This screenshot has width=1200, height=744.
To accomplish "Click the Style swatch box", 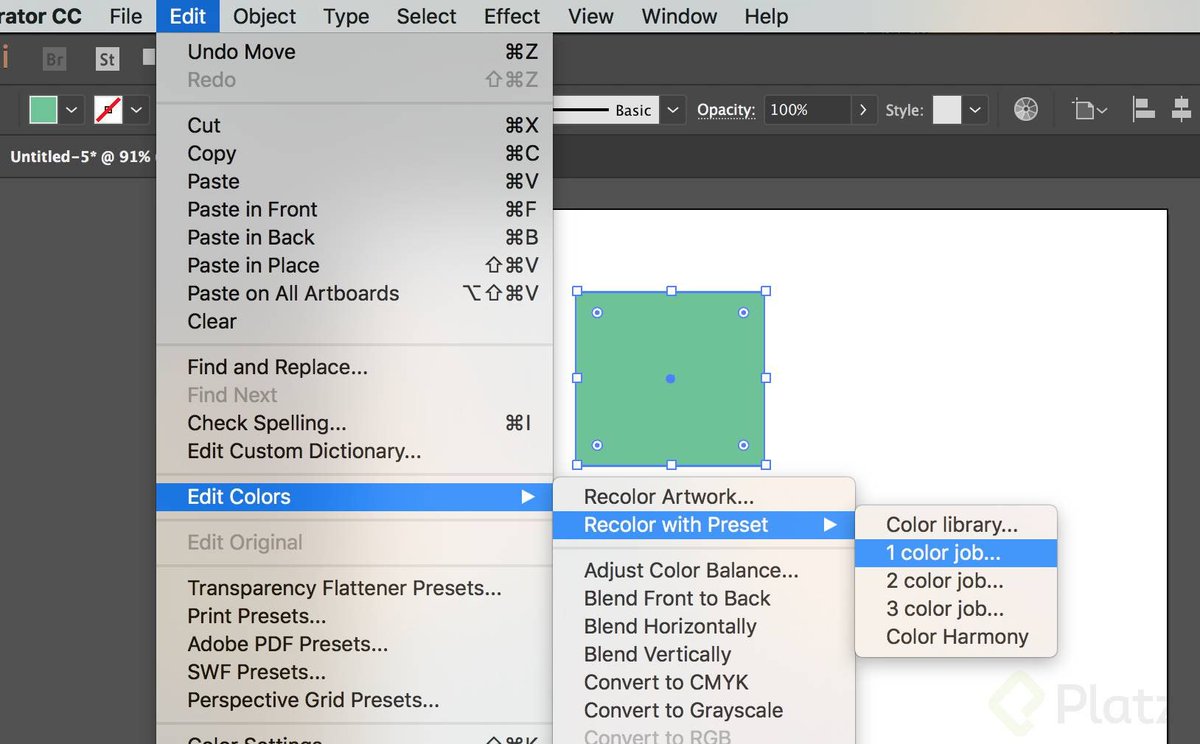I will click(x=947, y=110).
